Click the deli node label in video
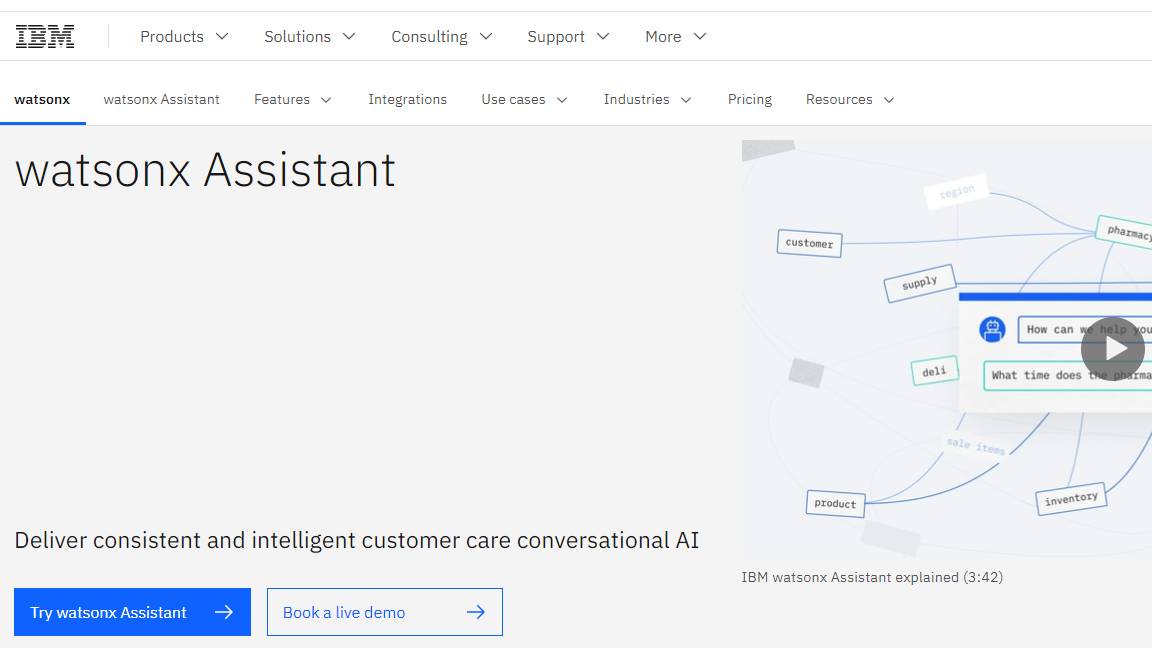 tap(935, 371)
